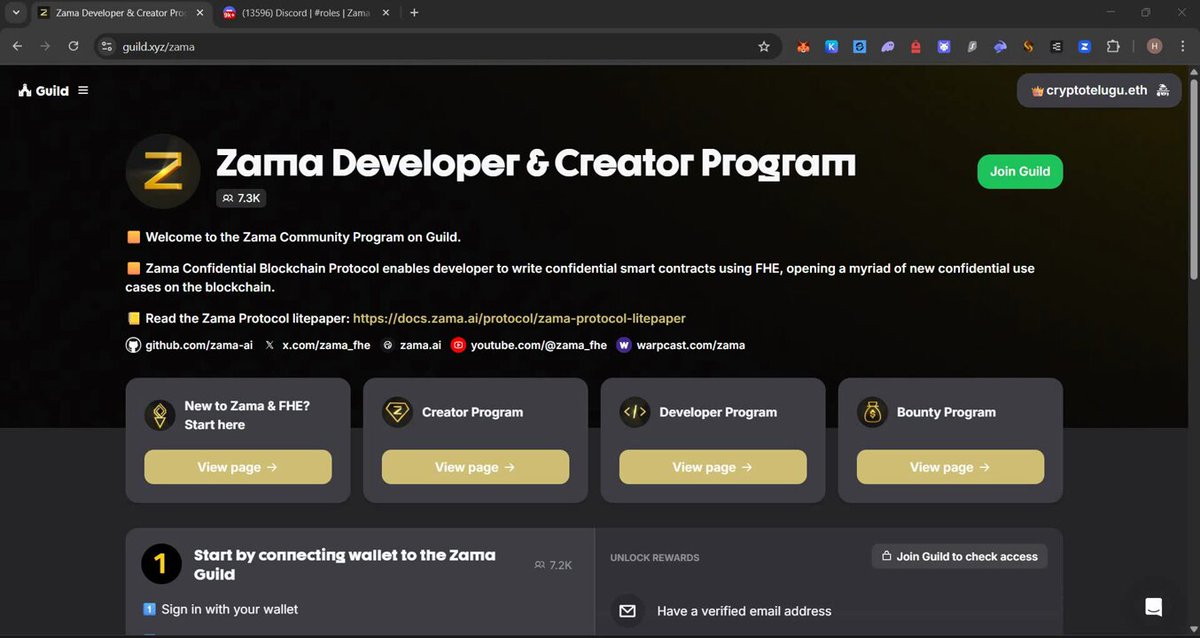
Task: Click the Start by connecting wallet heading
Action: (344, 565)
